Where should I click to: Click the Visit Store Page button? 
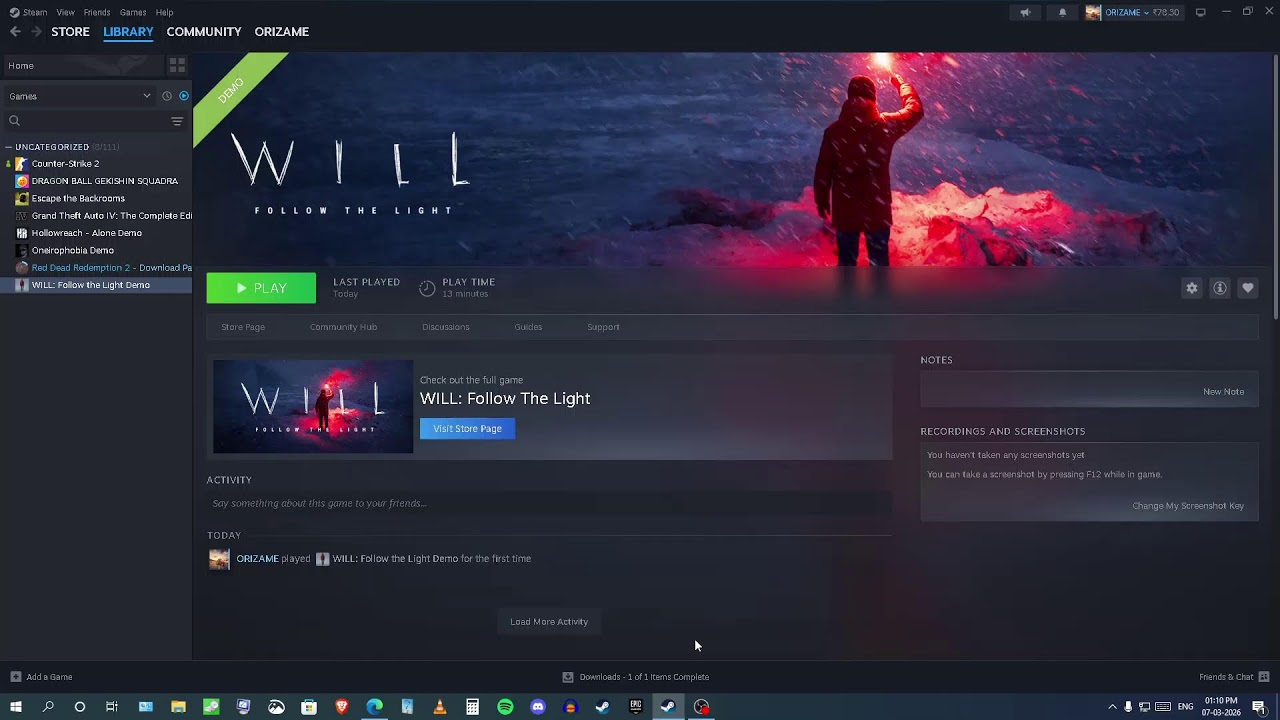click(x=467, y=429)
